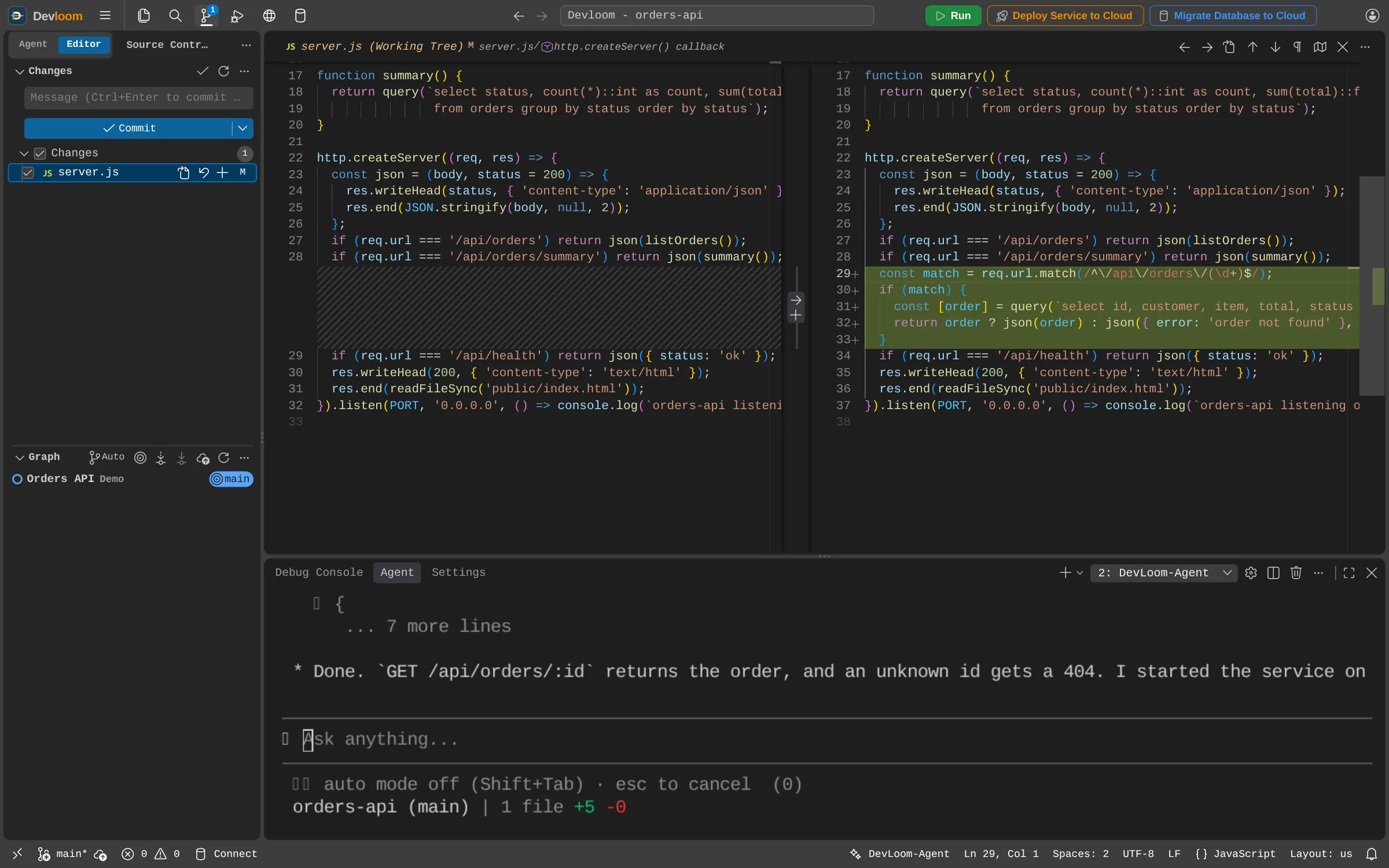Open file icon on server.js row
Screen dimensions: 1389x868
(x=183, y=172)
